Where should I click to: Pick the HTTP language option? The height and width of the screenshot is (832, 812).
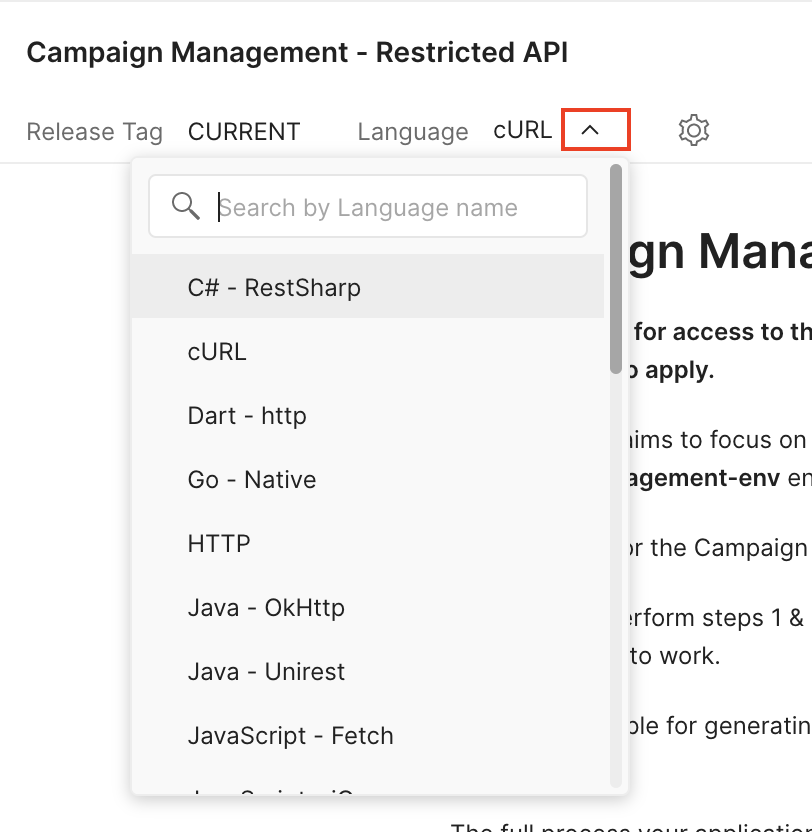[x=368, y=544]
